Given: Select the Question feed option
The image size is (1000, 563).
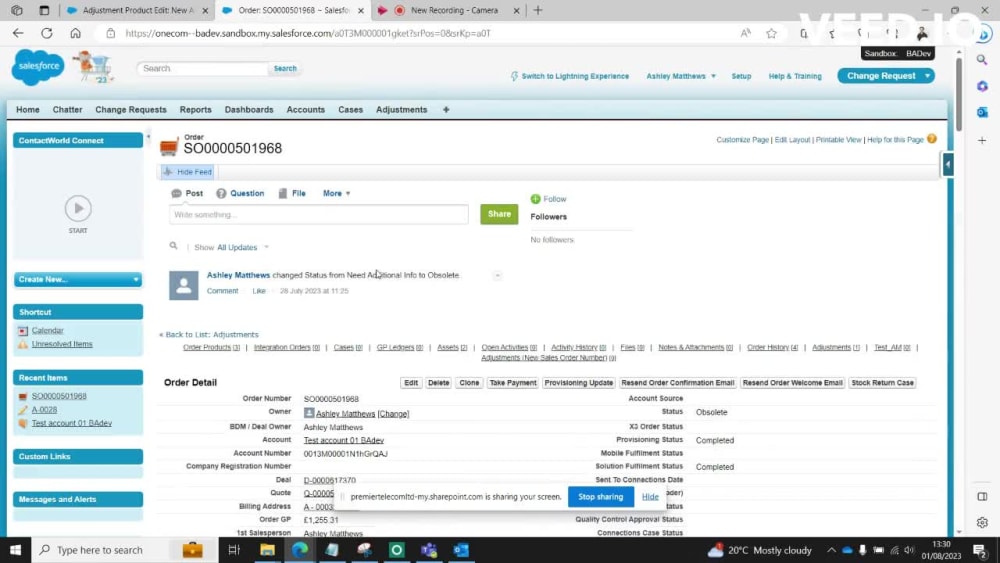Looking at the screenshot, I should 240,193.
